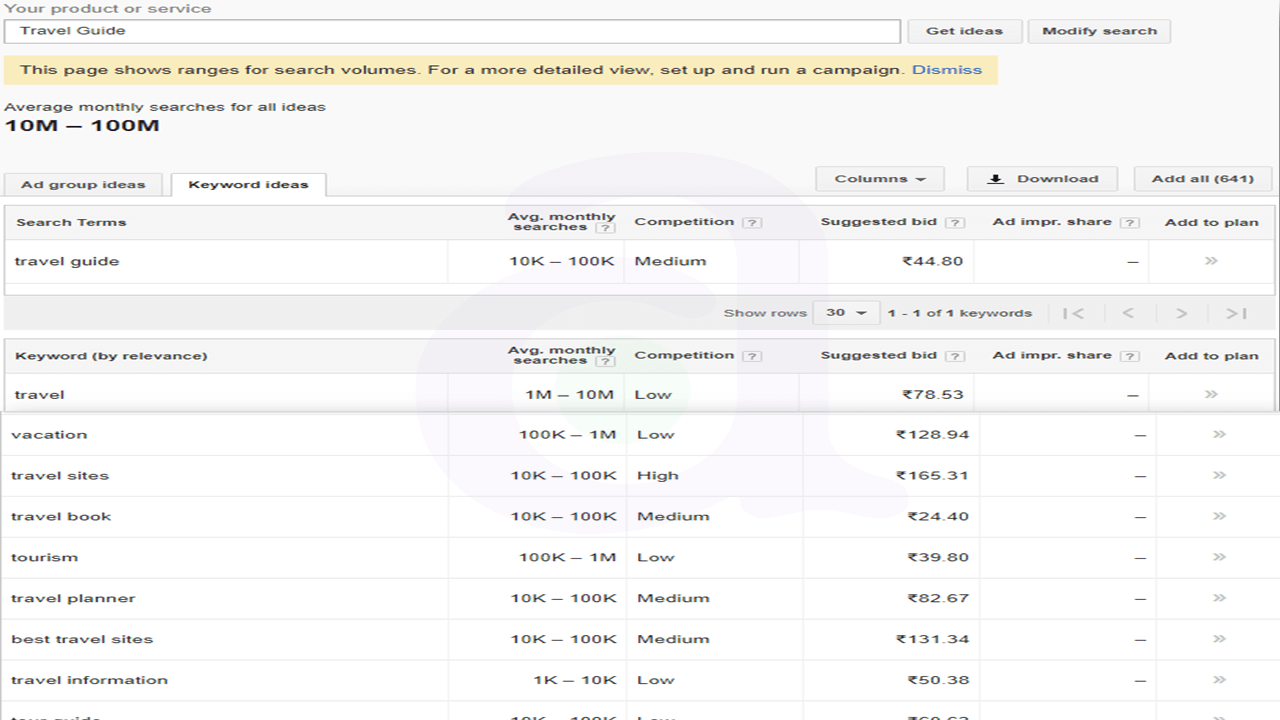The height and width of the screenshot is (720, 1280).
Task: Click add-to-plan arrows for travel guide
Action: [1211, 261]
